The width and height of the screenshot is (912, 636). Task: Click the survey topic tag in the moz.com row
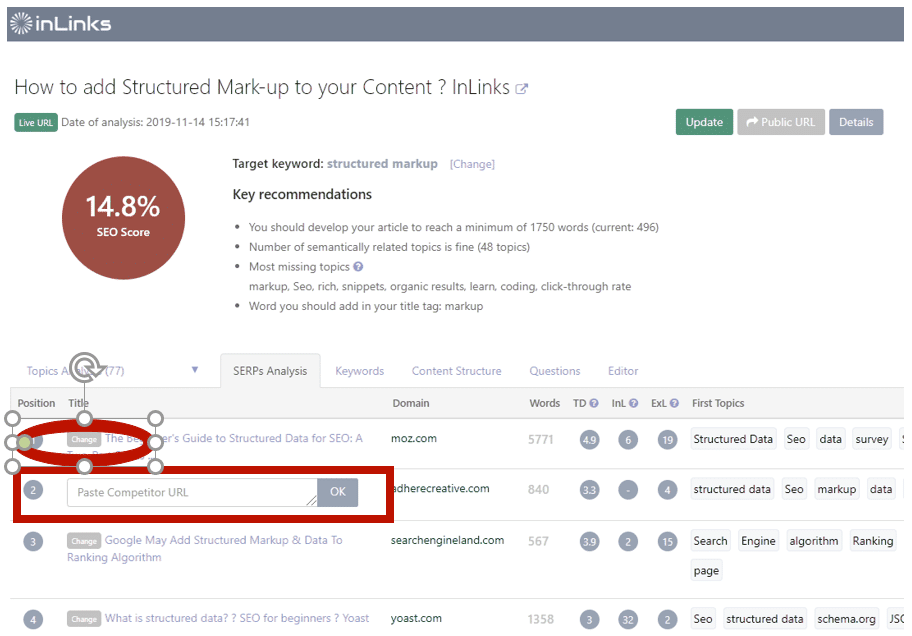click(x=872, y=439)
